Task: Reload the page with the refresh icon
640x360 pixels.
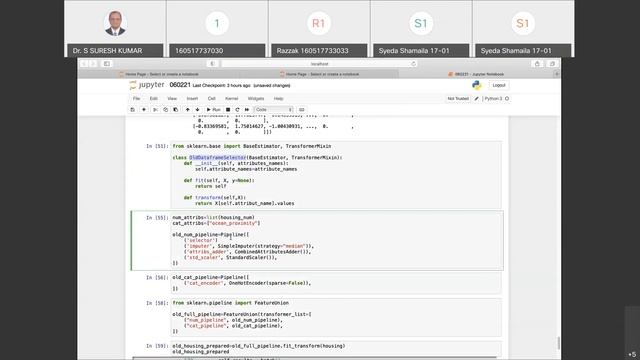Action: [x=413, y=64]
